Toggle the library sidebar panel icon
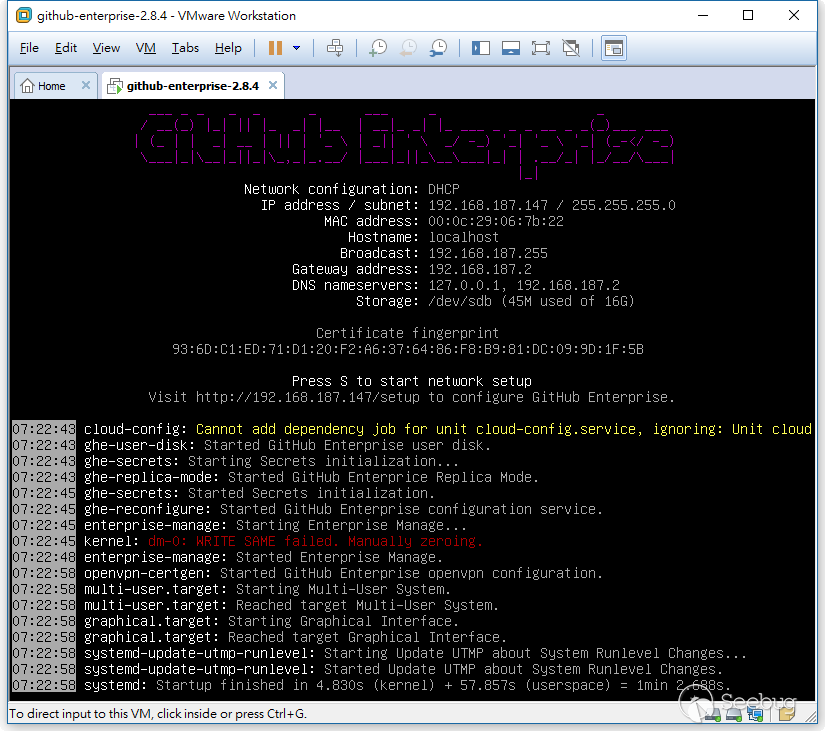Image resolution: width=825 pixels, height=731 pixels. point(481,48)
